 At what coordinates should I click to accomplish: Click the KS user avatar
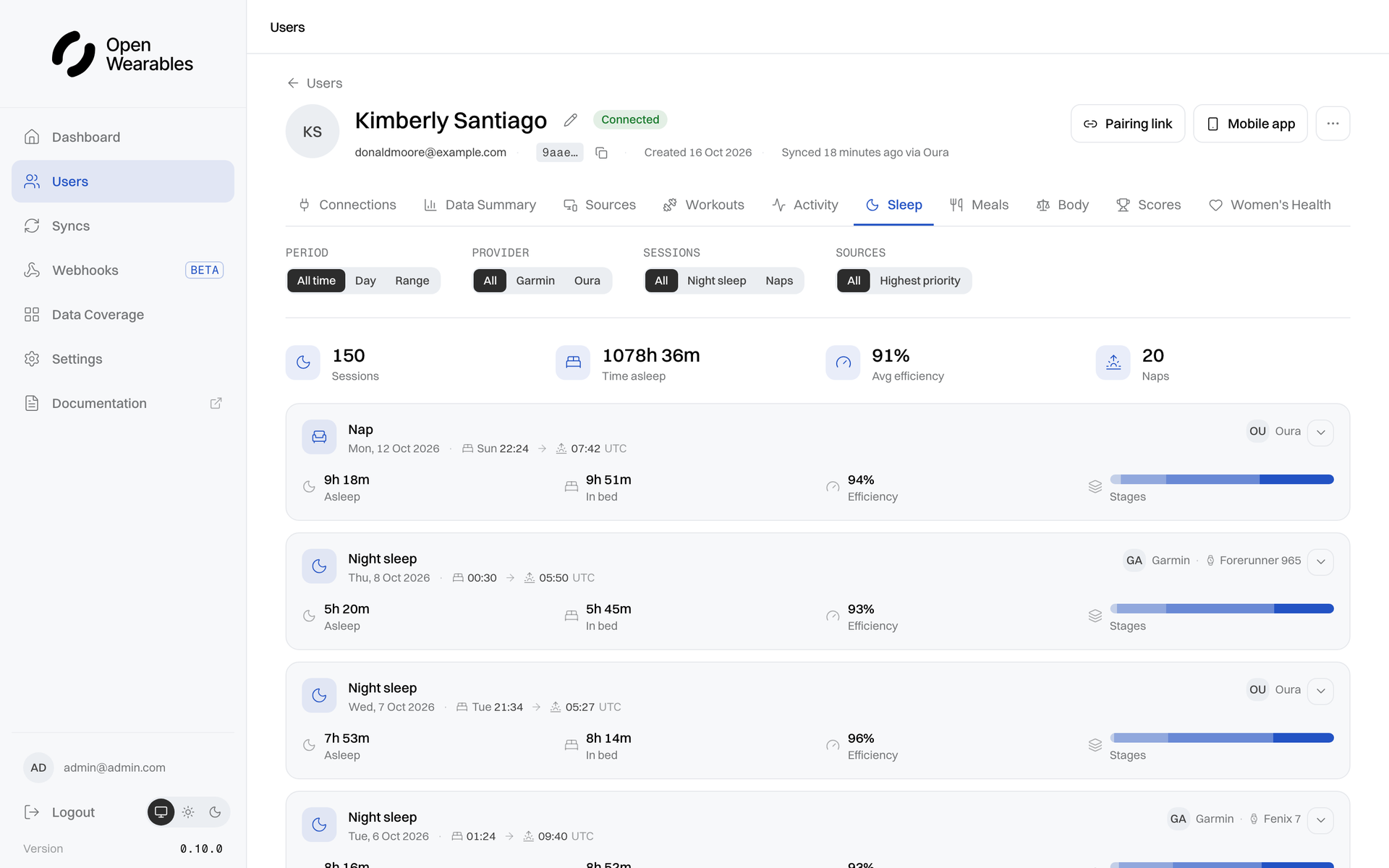pos(313,132)
